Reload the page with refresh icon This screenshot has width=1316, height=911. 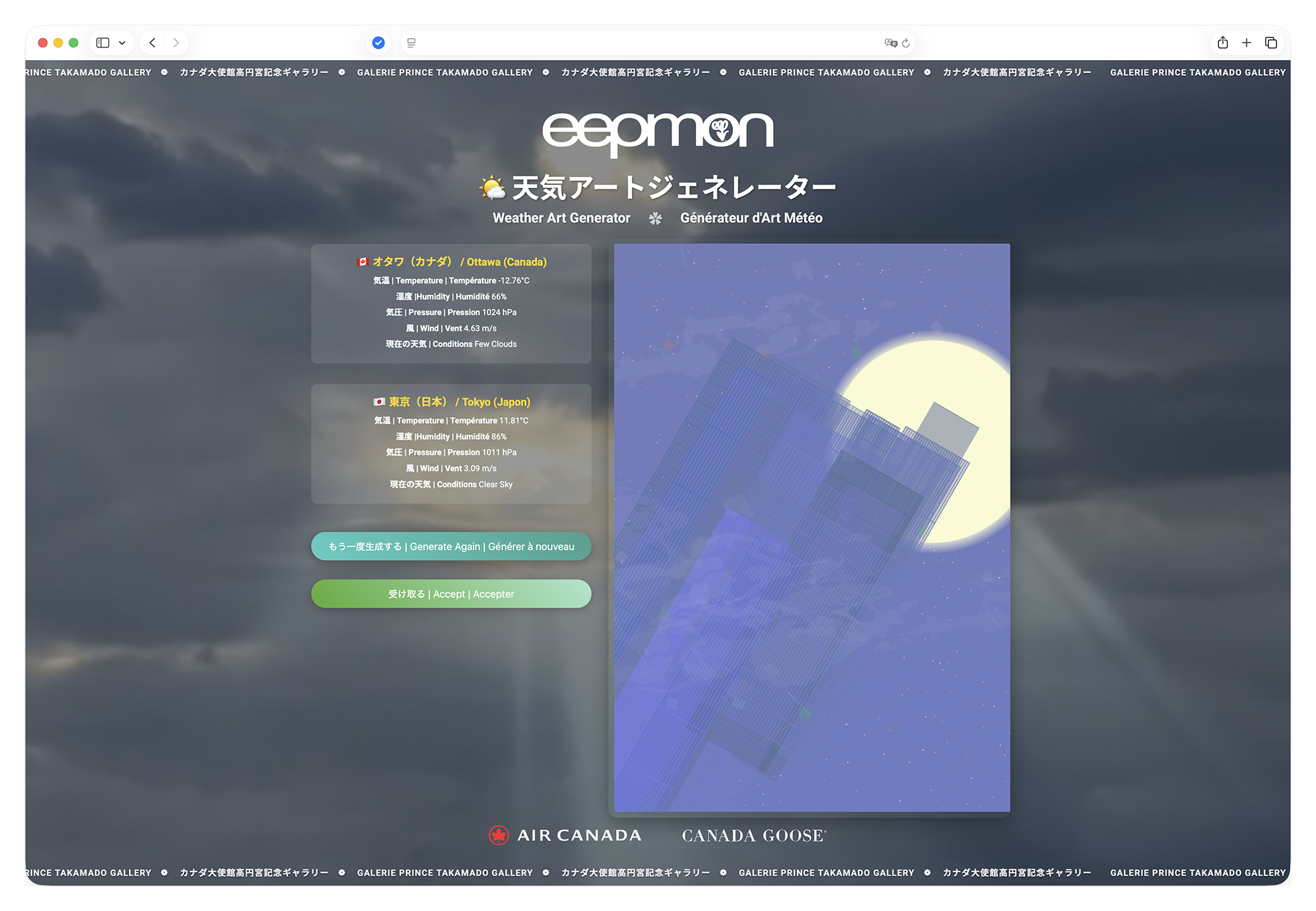point(906,43)
